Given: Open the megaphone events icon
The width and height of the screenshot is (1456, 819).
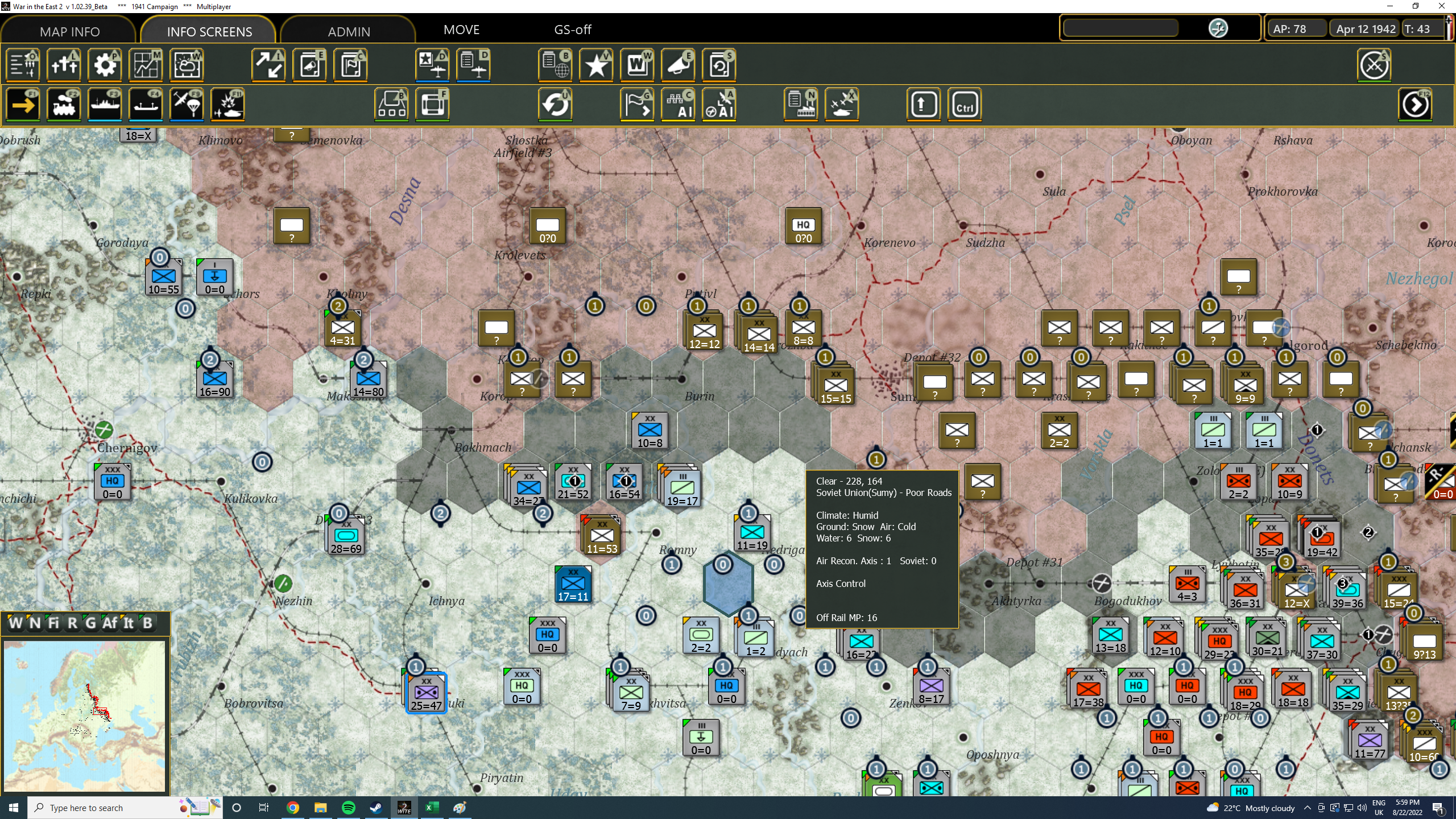Looking at the screenshot, I should [x=679, y=65].
